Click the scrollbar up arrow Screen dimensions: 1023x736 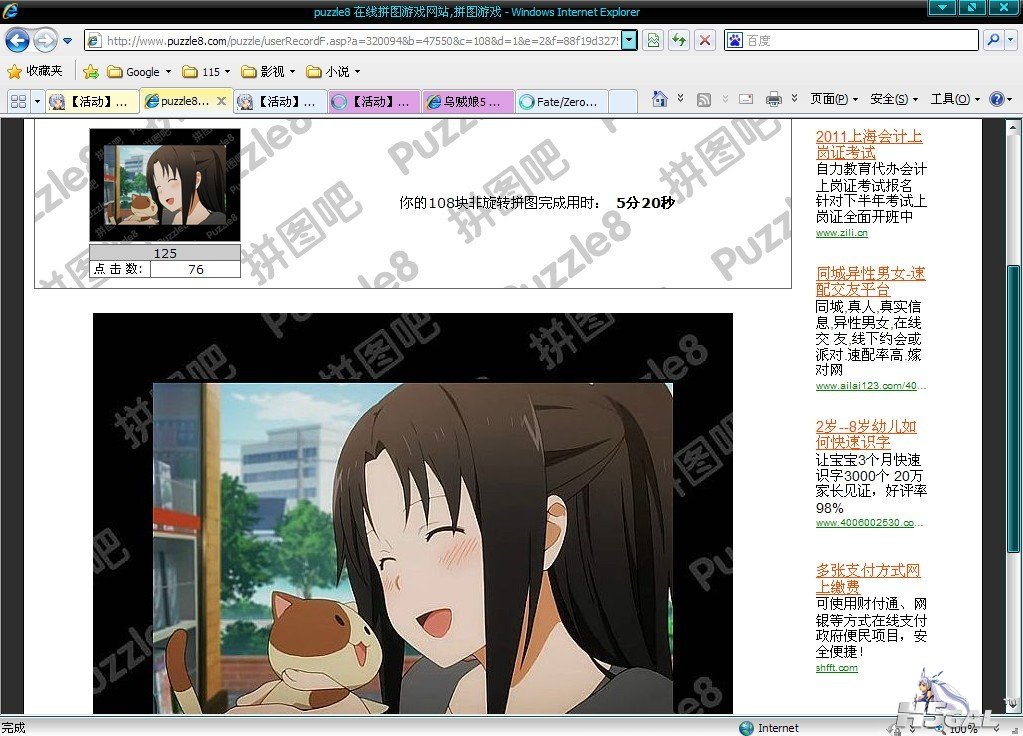coord(1013,126)
